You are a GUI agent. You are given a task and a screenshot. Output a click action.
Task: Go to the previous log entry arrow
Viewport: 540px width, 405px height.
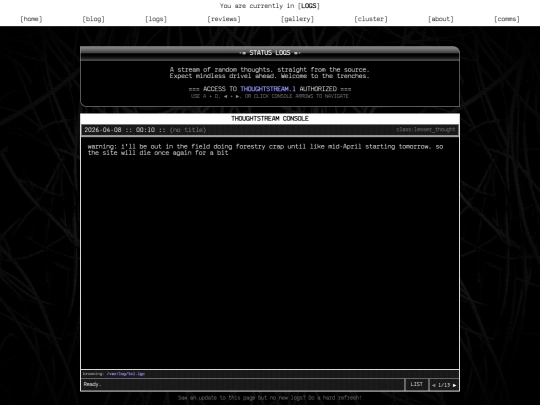434,385
